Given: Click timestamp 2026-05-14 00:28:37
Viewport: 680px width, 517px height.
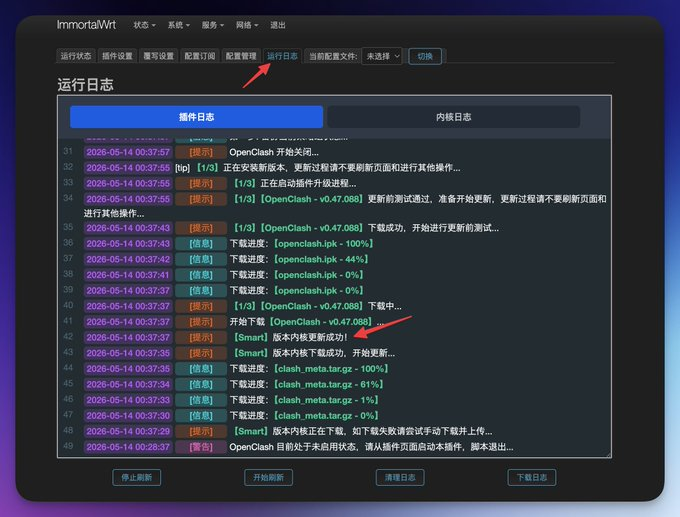Looking at the screenshot, I should click(128, 447).
